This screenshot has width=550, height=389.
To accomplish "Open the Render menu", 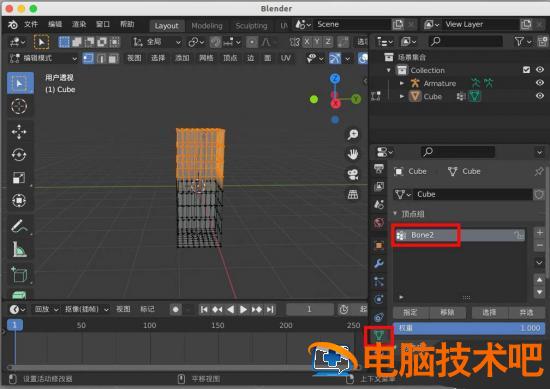I will tap(79, 24).
